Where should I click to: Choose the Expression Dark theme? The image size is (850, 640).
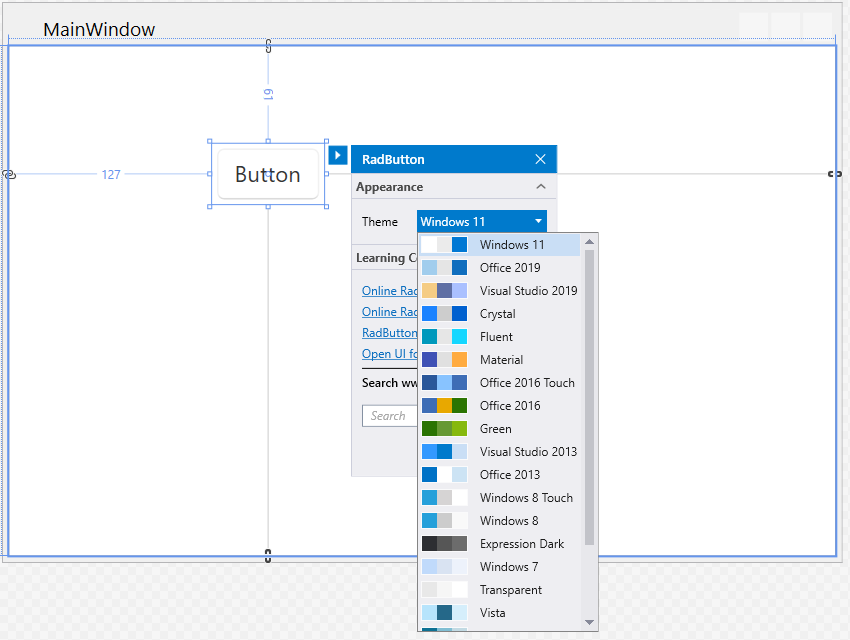pyautogui.click(x=500, y=544)
